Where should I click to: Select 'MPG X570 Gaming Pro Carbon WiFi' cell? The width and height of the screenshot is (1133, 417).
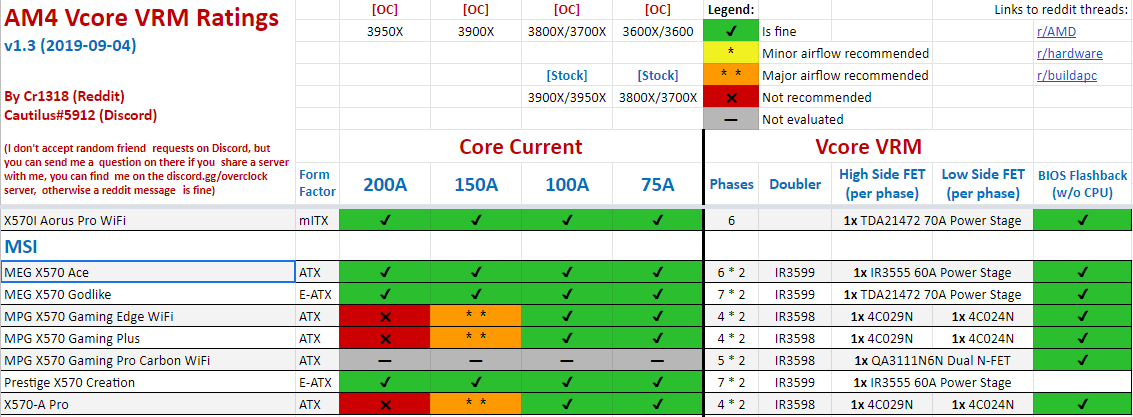[147, 361]
